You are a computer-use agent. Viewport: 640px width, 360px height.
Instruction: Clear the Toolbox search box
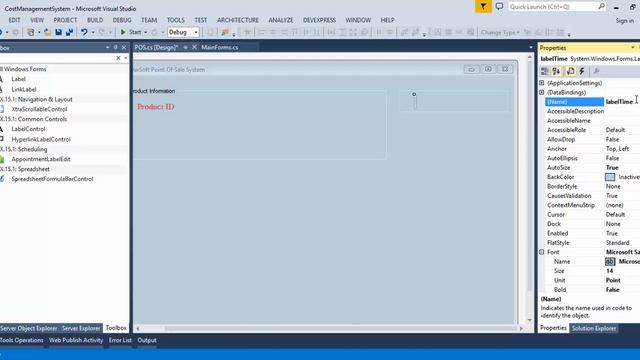[118, 58]
